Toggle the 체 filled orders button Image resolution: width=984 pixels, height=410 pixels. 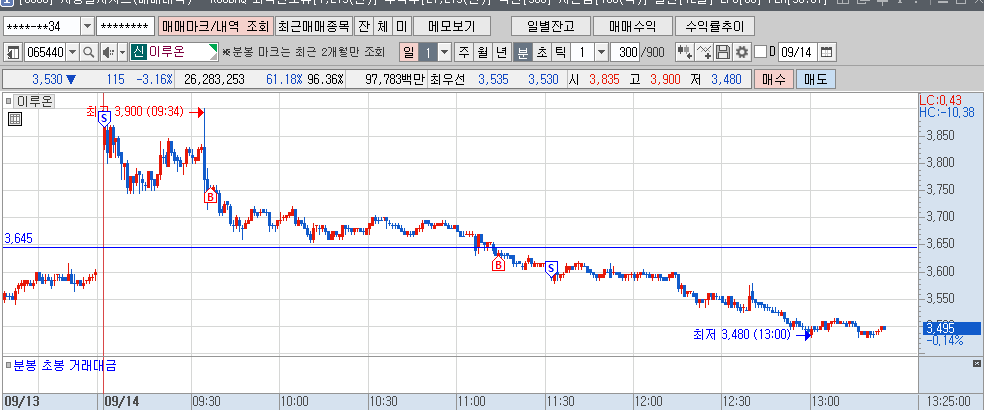point(382,26)
